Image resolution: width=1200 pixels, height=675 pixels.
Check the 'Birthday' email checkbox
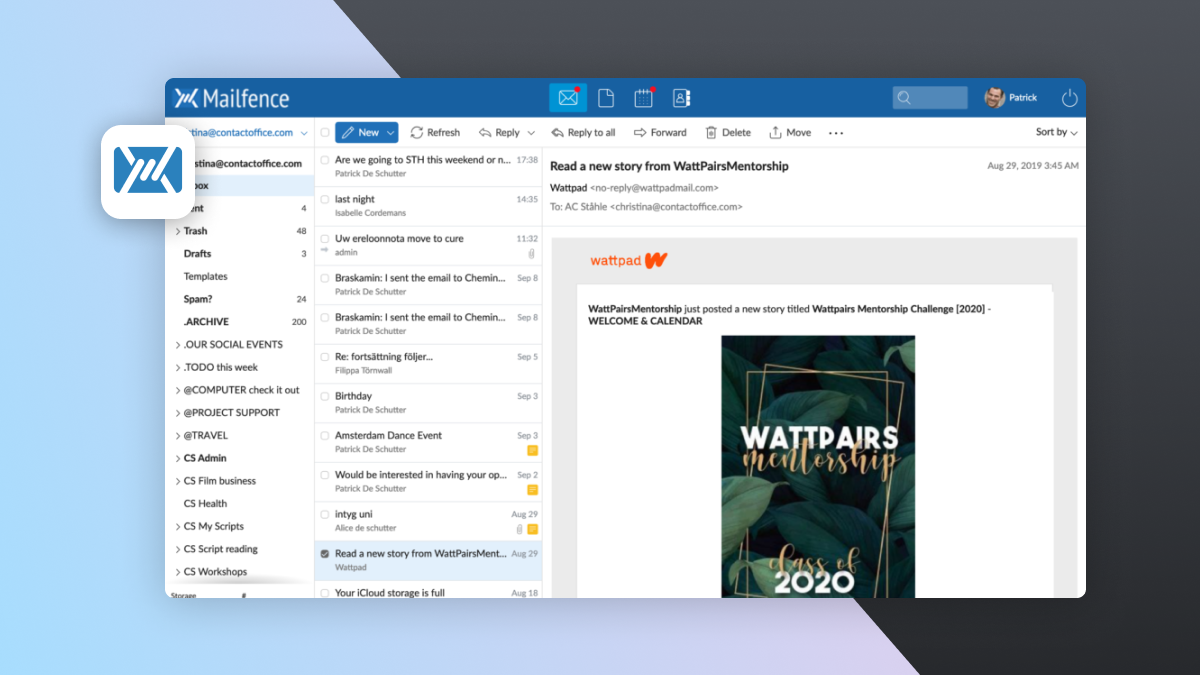click(325, 396)
